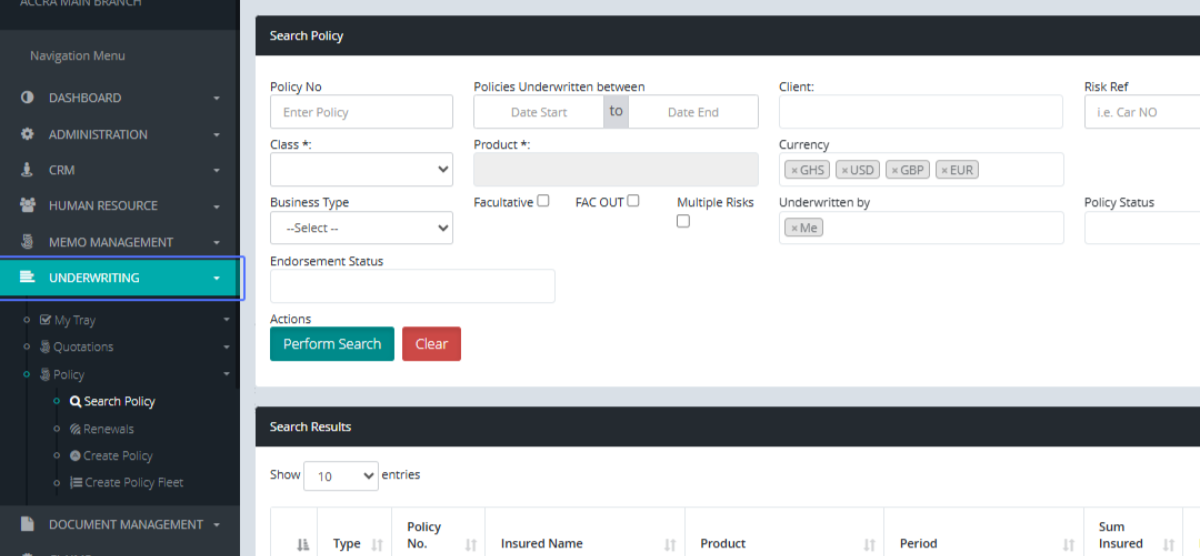Change the show entries count dropdown

coord(340,476)
